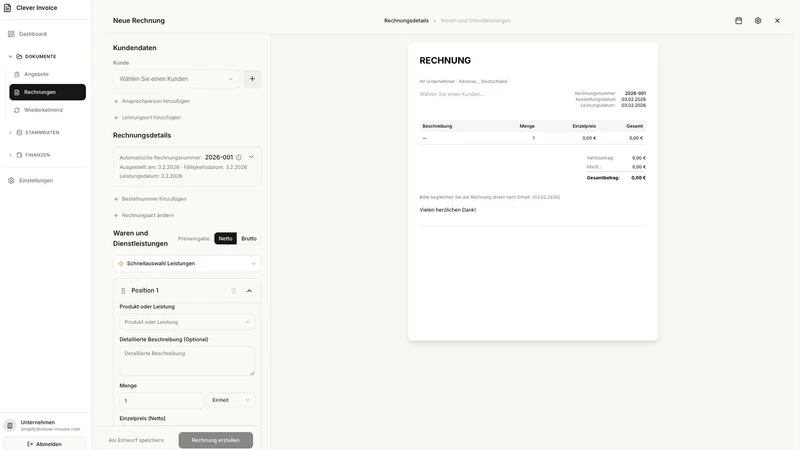Click the Dokumente folder icon
Screen dimensions: 800x450
tap(19, 57)
